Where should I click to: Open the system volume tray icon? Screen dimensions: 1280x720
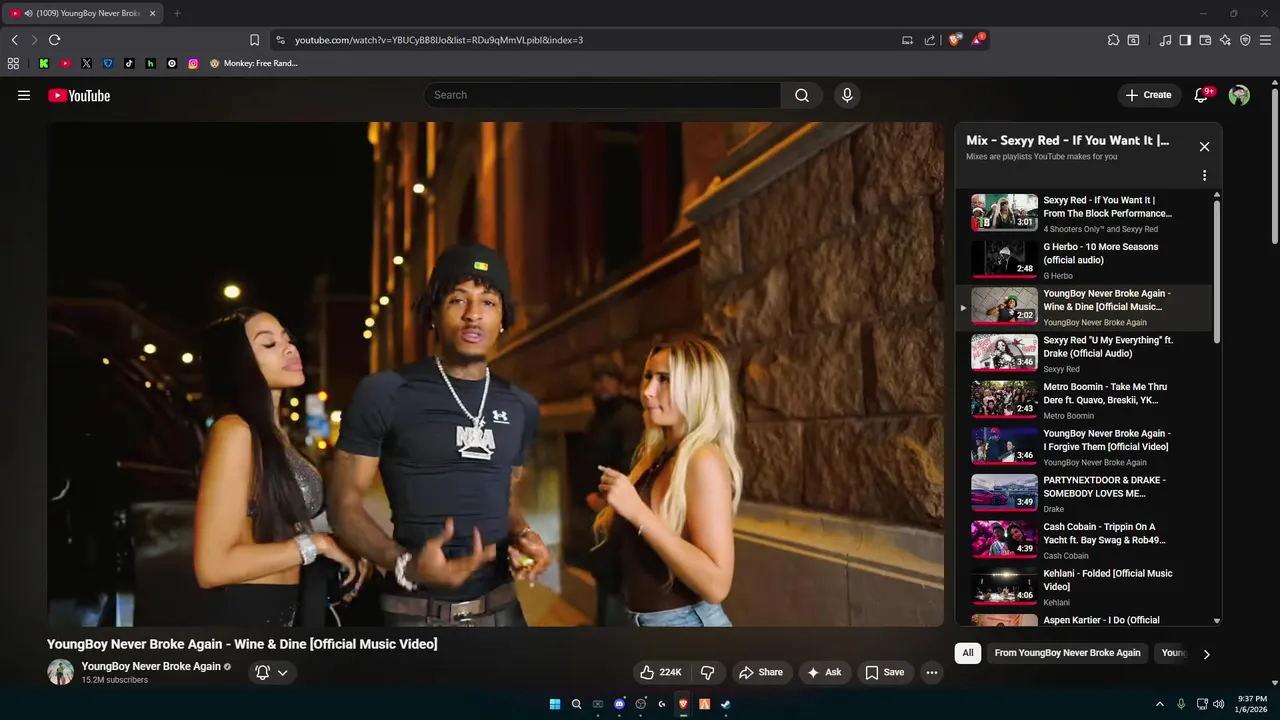click(x=1218, y=704)
